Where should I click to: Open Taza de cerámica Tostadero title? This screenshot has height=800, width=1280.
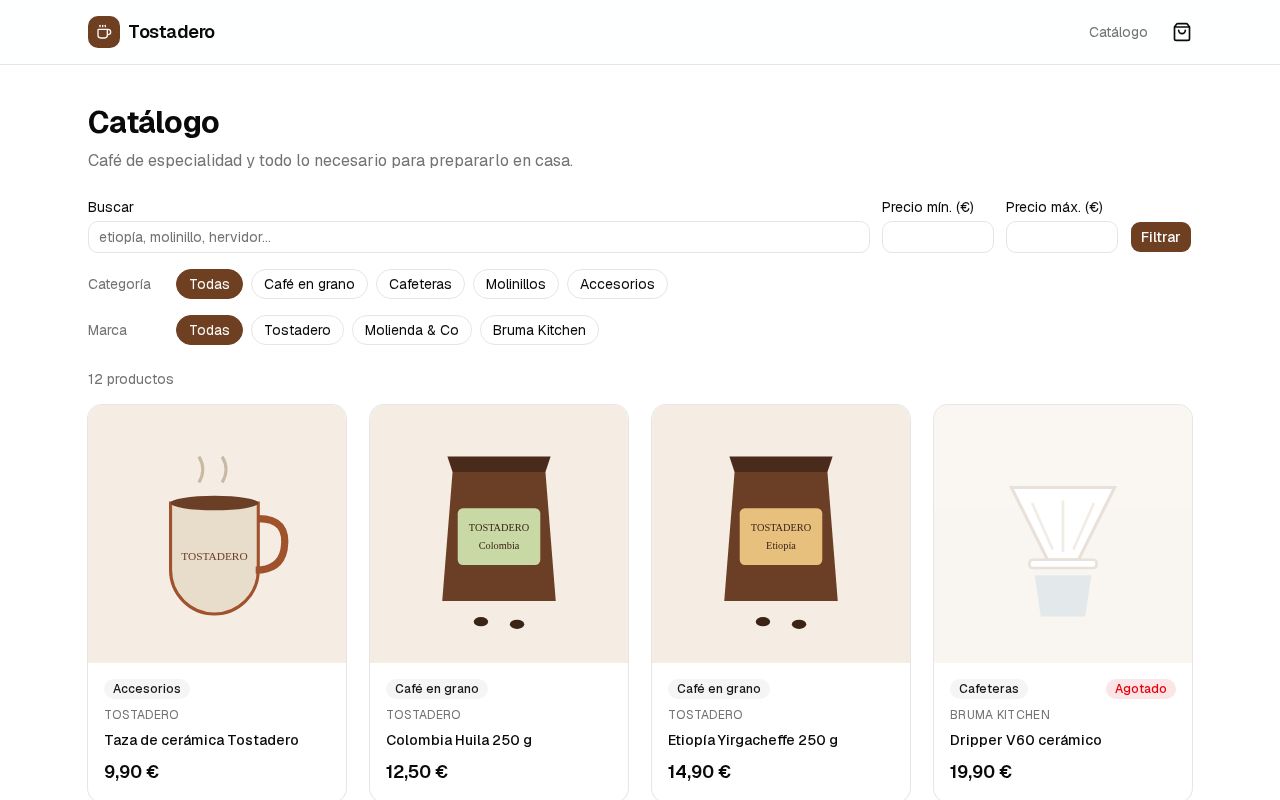tap(201, 740)
